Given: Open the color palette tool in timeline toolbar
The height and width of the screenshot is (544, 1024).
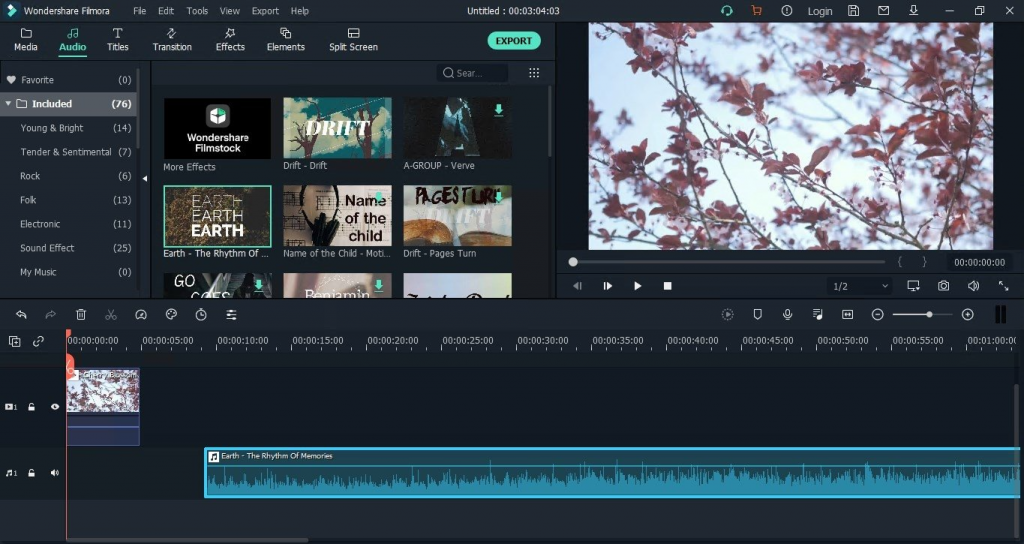Looking at the screenshot, I should tap(171, 315).
